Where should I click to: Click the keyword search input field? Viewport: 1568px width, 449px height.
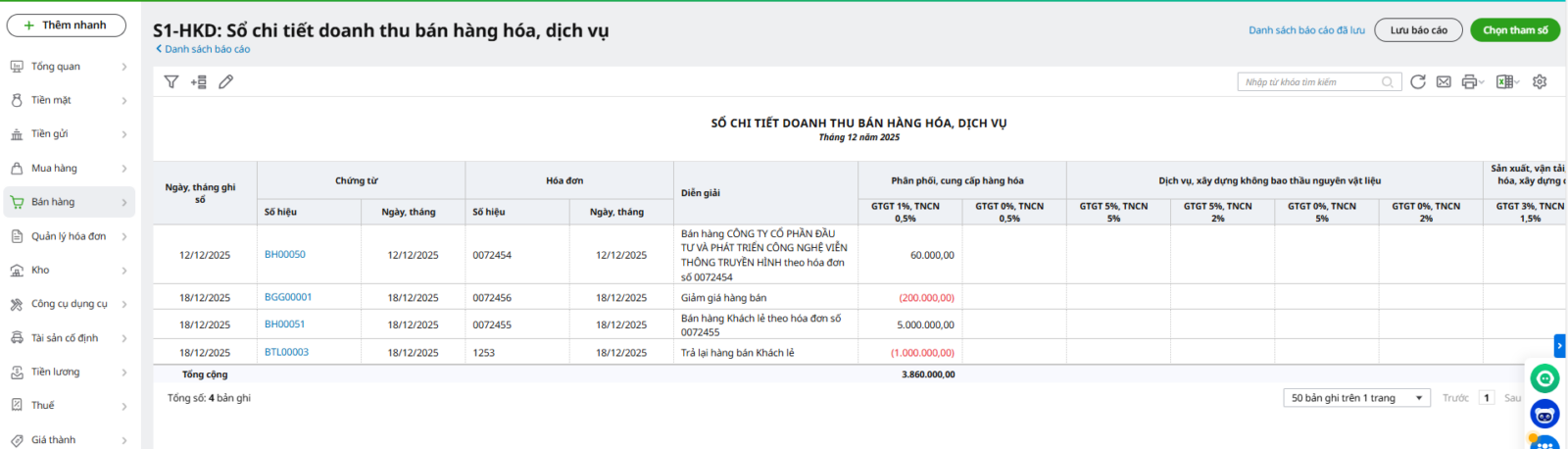pyautogui.click(x=1308, y=82)
